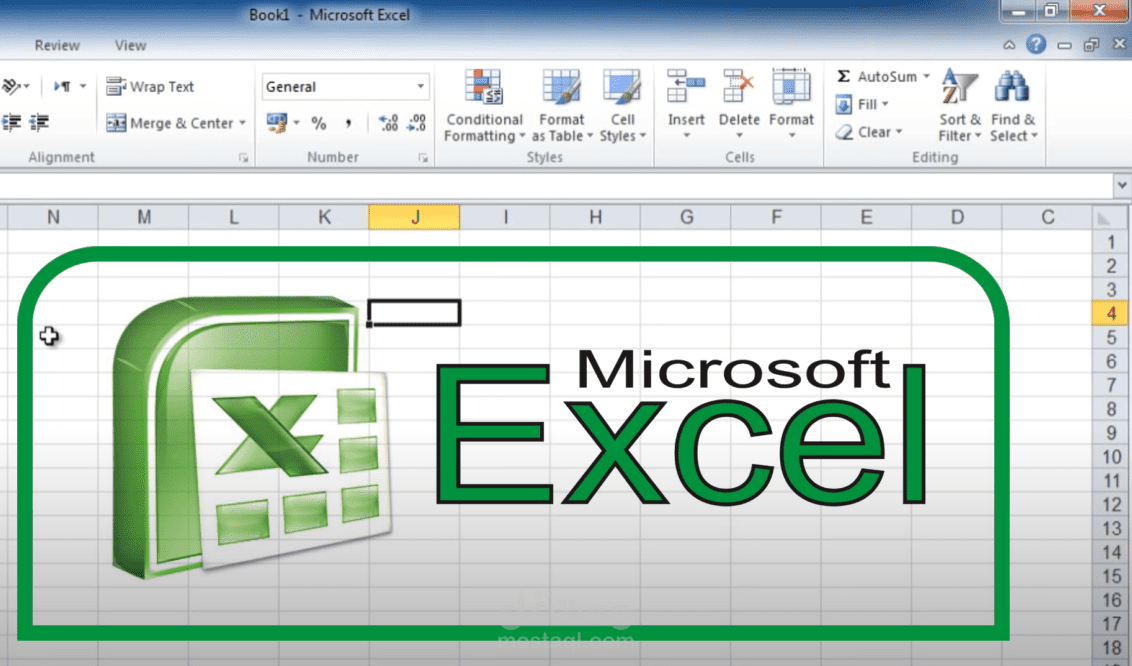The width and height of the screenshot is (1132, 666).
Task: Toggle Wrap Text
Action: 150,87
